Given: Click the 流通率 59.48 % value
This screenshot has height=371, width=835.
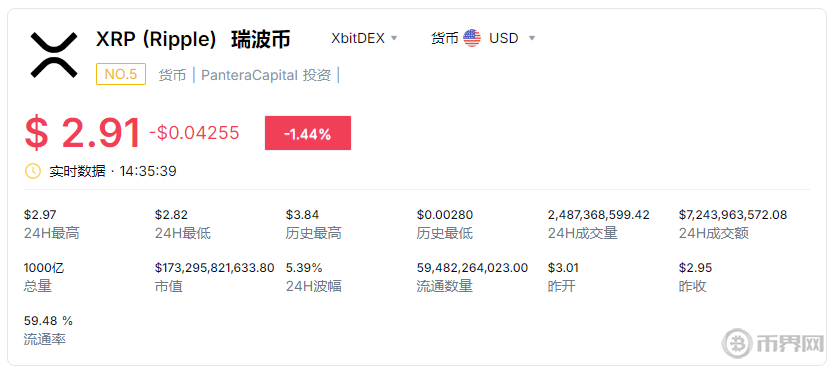Looking at the screenshot, I should tap(48, 320).
